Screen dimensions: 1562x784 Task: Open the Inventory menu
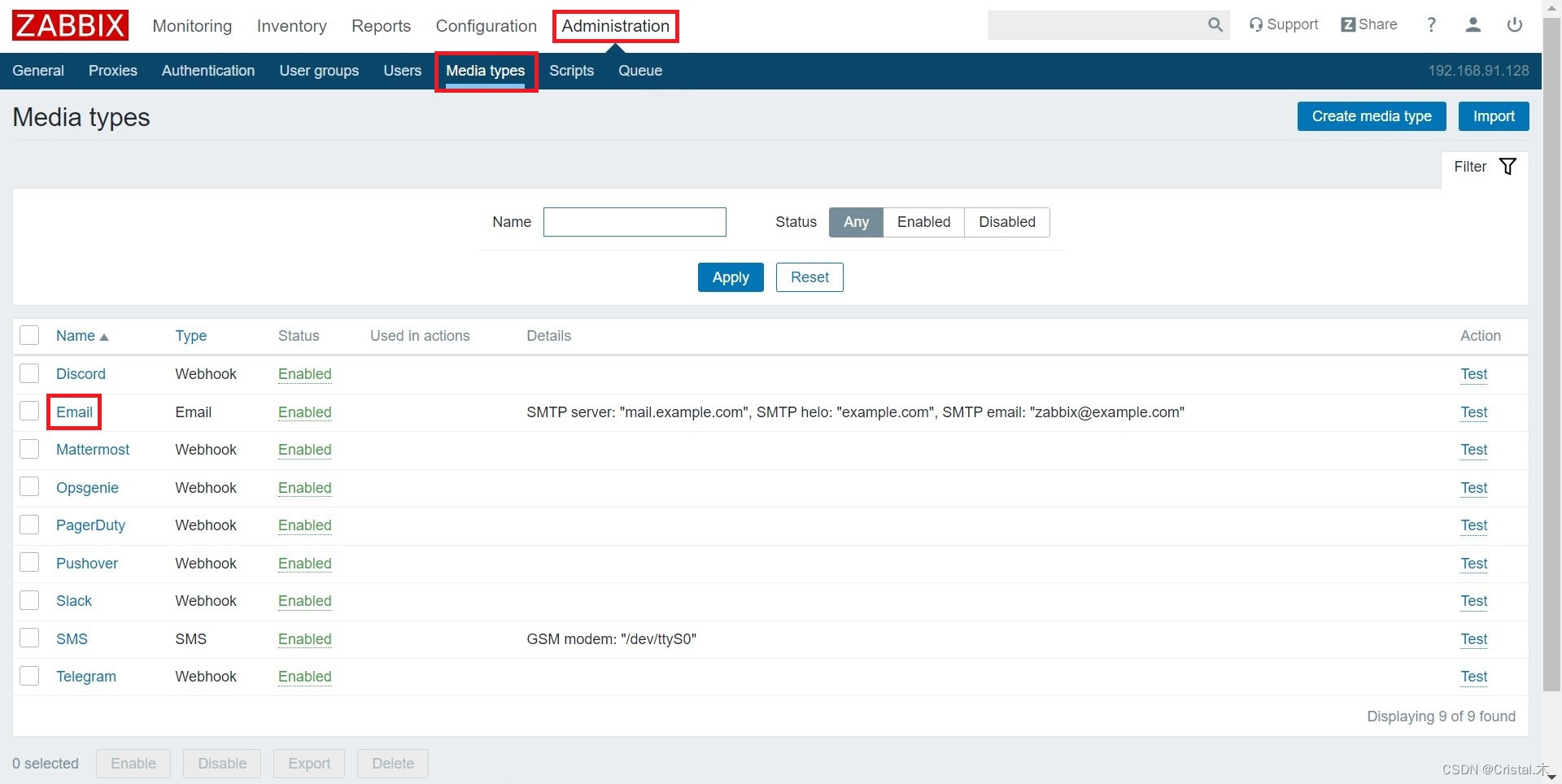pos(291,26)
